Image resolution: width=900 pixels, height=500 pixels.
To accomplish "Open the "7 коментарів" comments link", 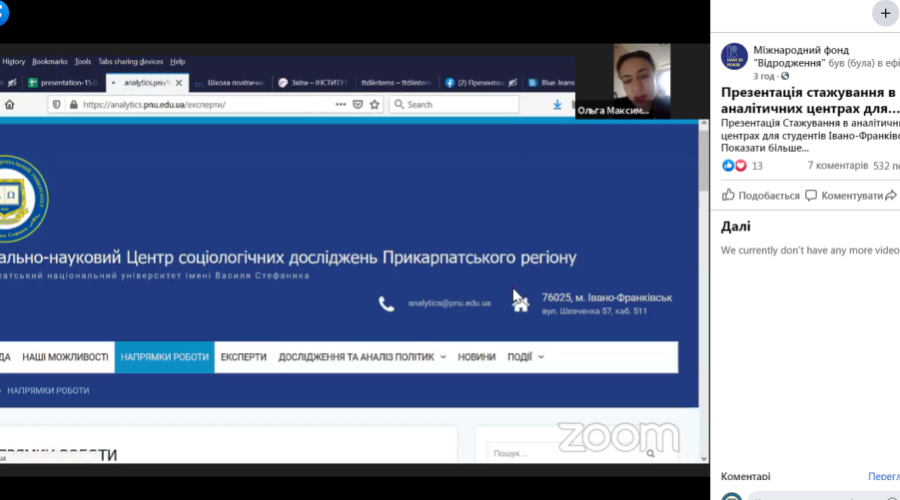I will tap(838, 165).
